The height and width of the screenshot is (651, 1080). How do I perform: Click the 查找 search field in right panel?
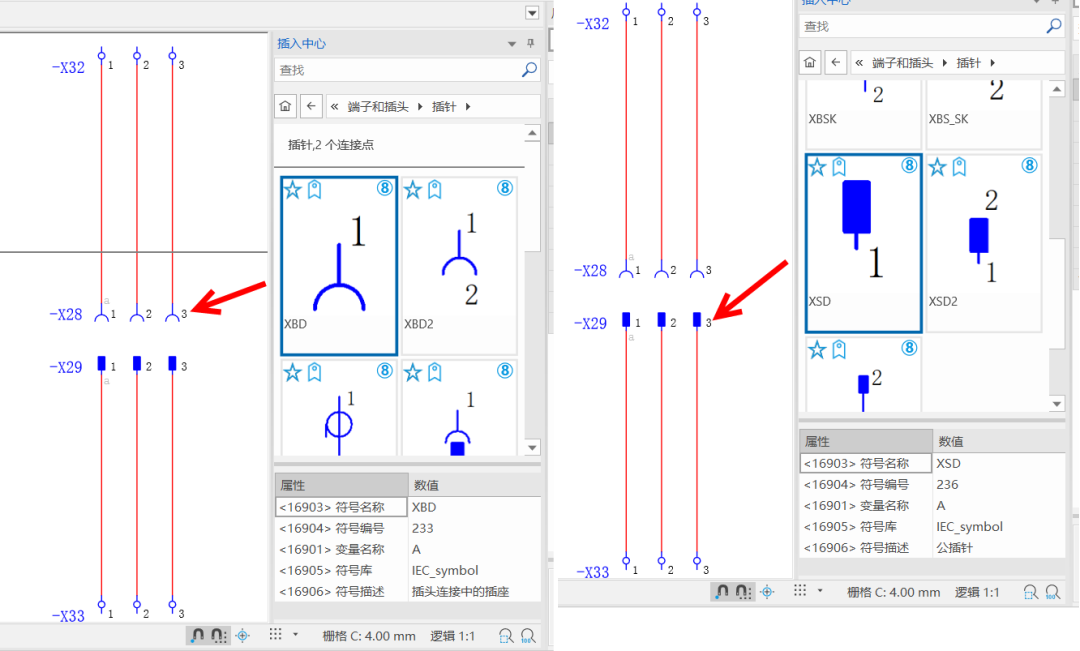point(920,26)
